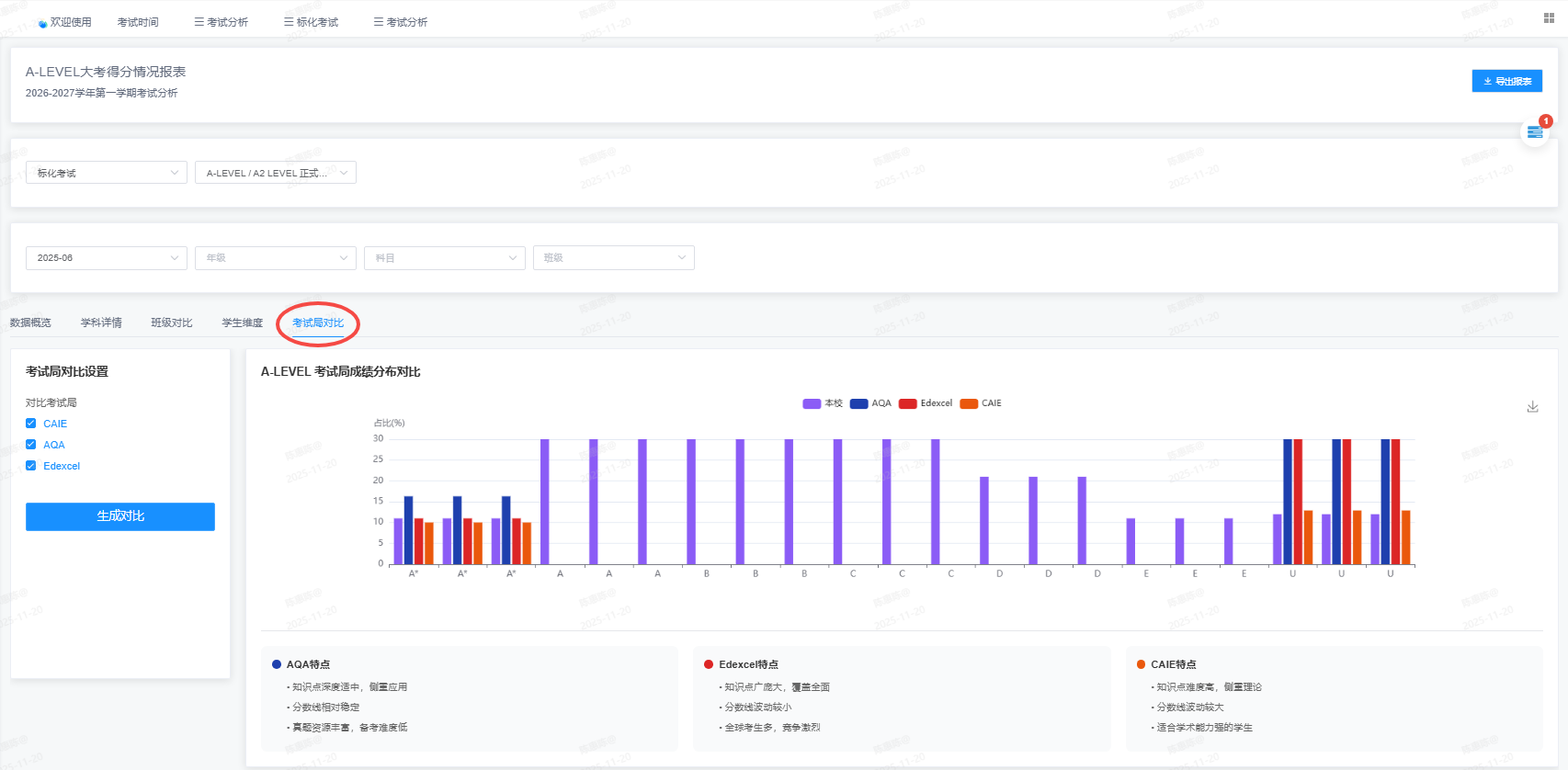Toggle the Edexcel legend item in the chart

[x=926, y=403]
